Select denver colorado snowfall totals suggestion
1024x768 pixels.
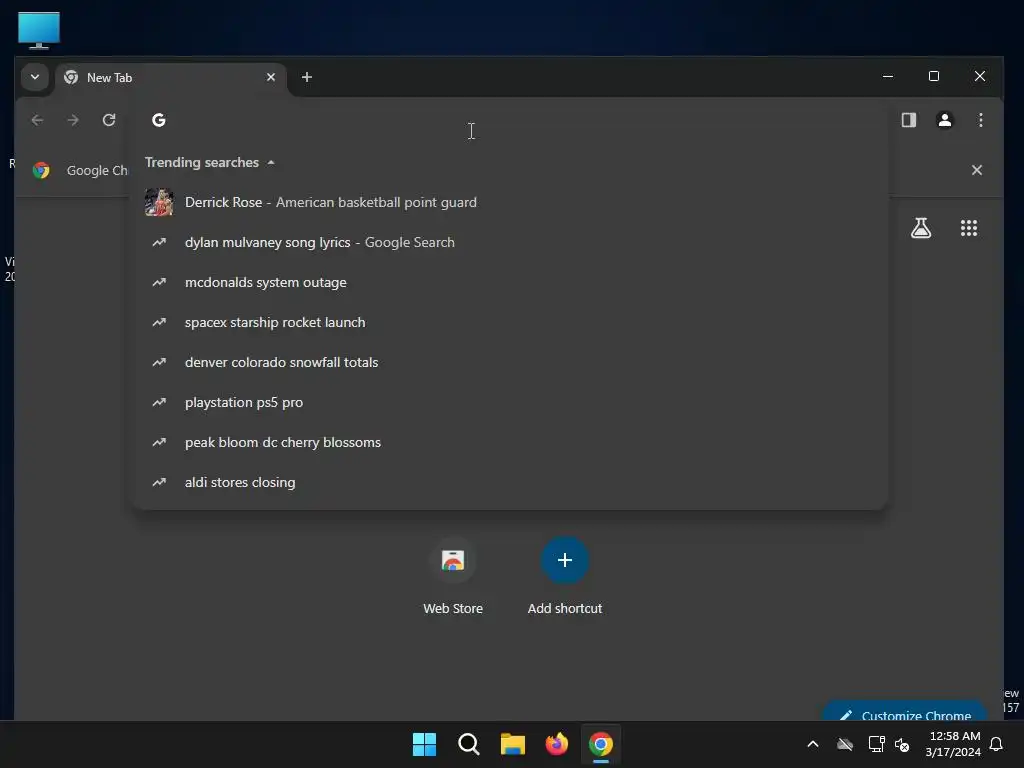pos(510,362)
